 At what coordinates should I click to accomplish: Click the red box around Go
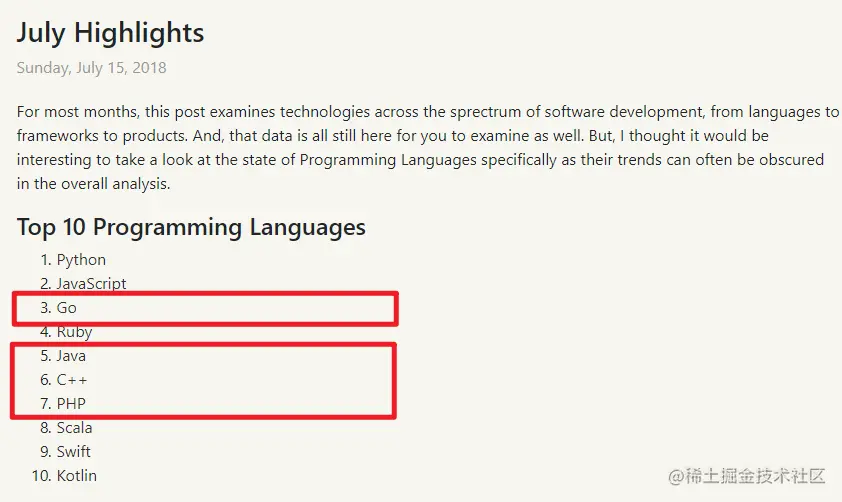(x=205, y=309)
